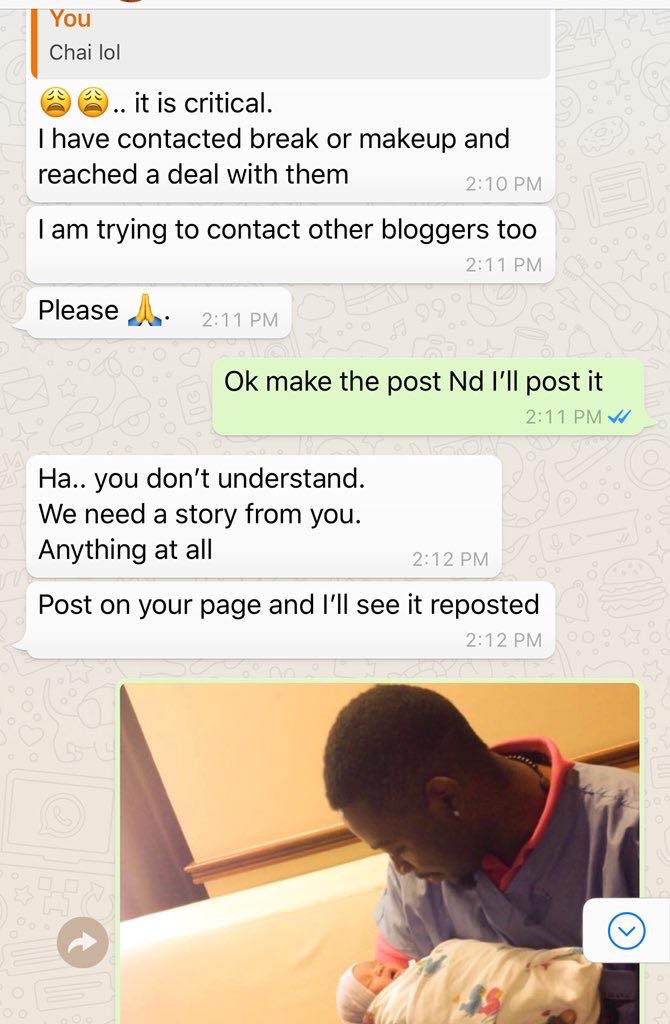The height and width of the screenshot is (1024, 670).
Task: Tap 'Post on your page' message bubble
Action: pos(291,620)
